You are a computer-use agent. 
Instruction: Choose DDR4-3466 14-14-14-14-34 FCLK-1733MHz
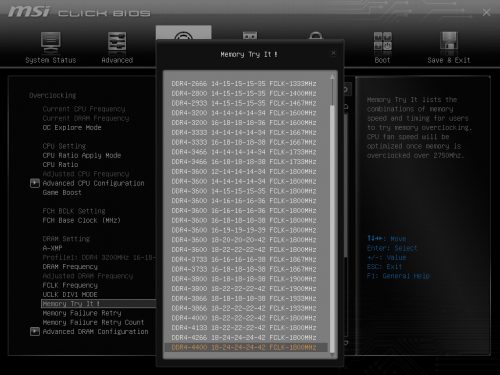pyautogui.click(x=244, y=152)
